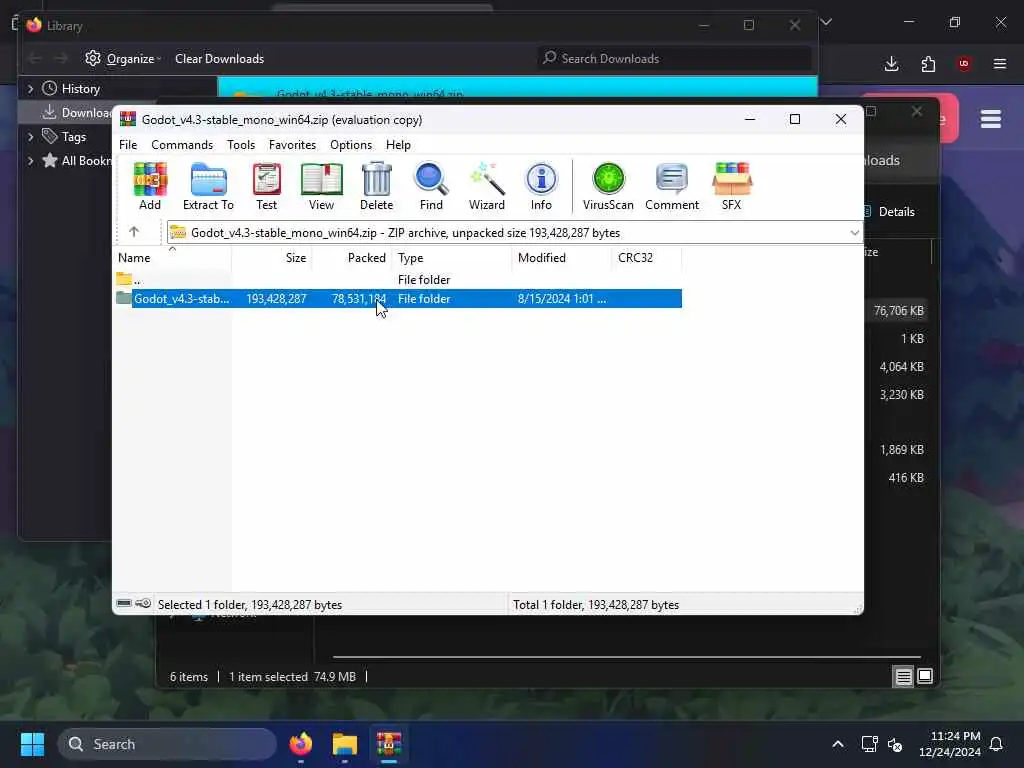Expand the archive path dropdown
The image size is (1024, 768).
tap(854, 233)
